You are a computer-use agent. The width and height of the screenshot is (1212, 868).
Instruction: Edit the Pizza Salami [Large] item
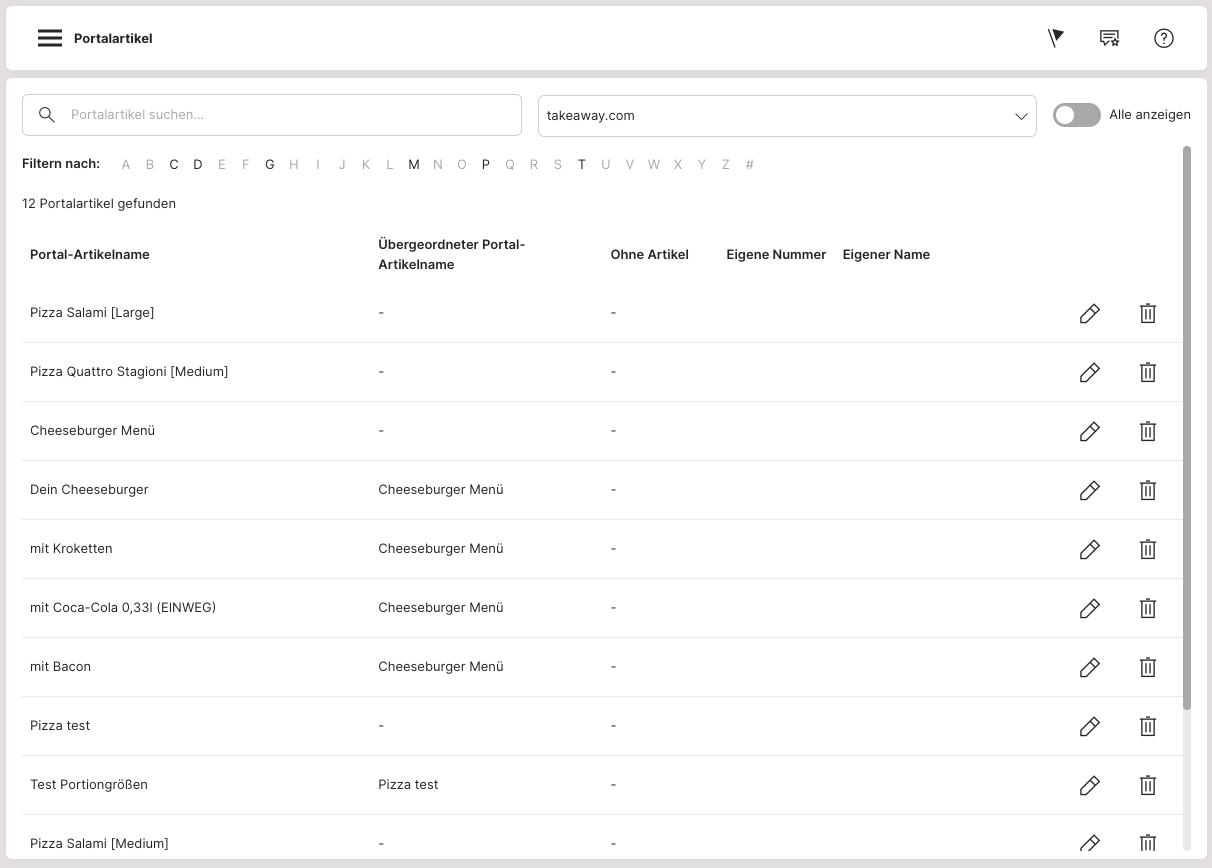tap(1089, 313)
